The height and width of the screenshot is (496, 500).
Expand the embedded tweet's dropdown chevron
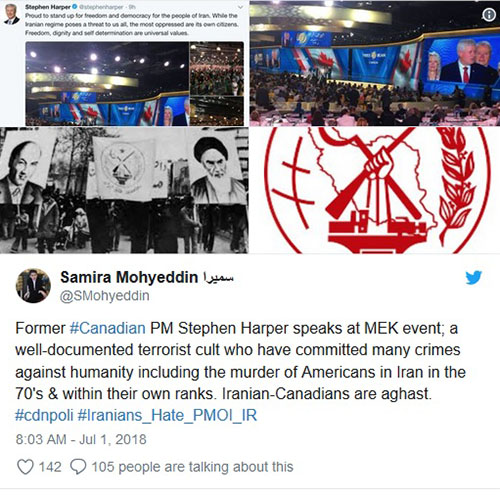coord(240,7)
